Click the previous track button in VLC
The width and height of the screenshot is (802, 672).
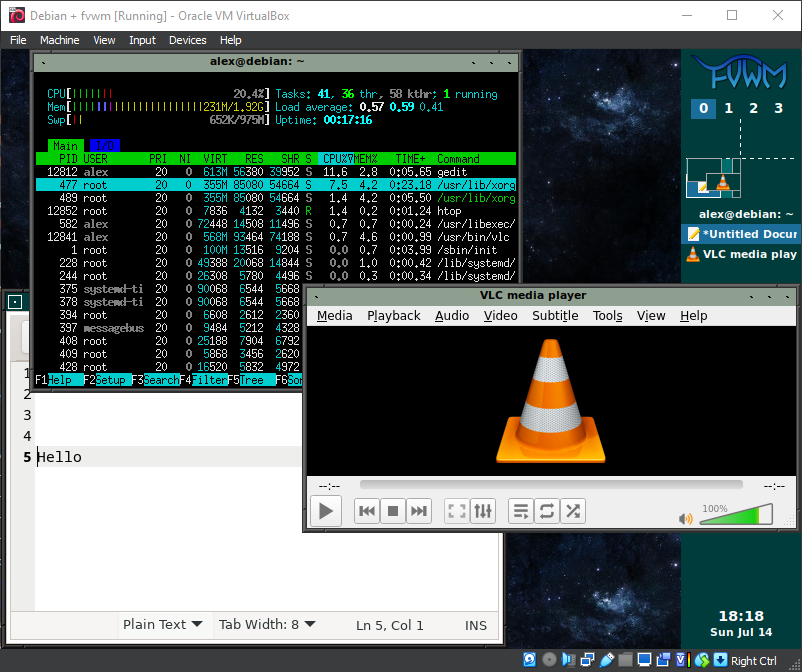click(x=367, y=512)
